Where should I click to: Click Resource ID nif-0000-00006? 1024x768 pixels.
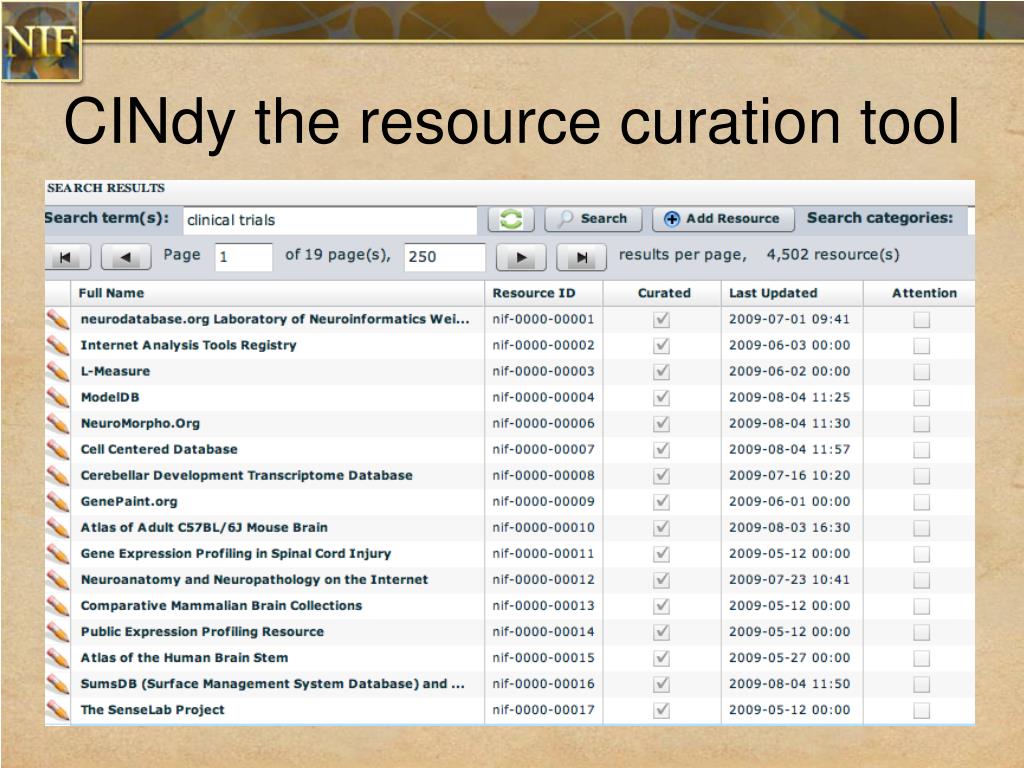[543, 423]
